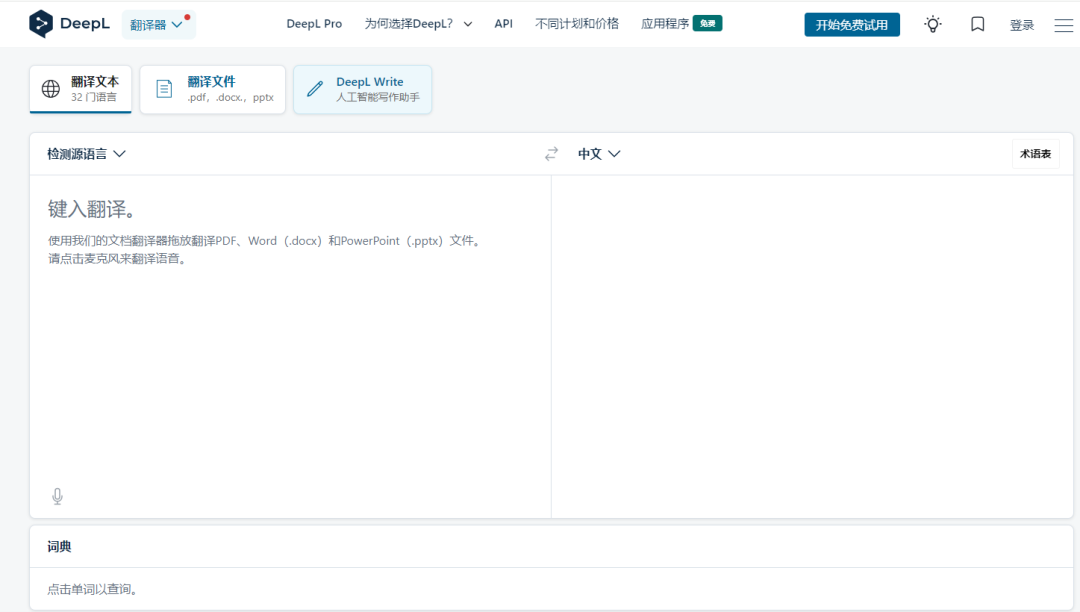Click the 点击单词以查询。 hint text
This screenshot has height=612, width=1080.
(92, 589)
